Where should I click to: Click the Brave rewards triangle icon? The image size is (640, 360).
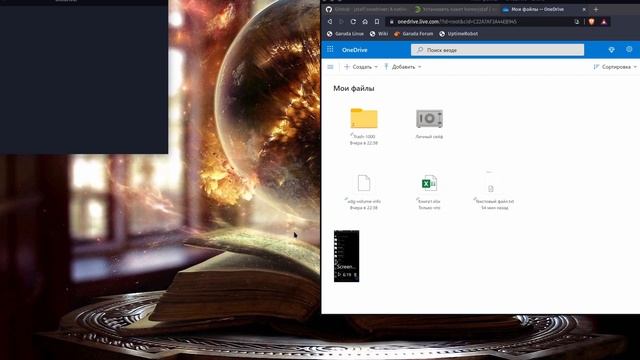(x=604, y=22)
